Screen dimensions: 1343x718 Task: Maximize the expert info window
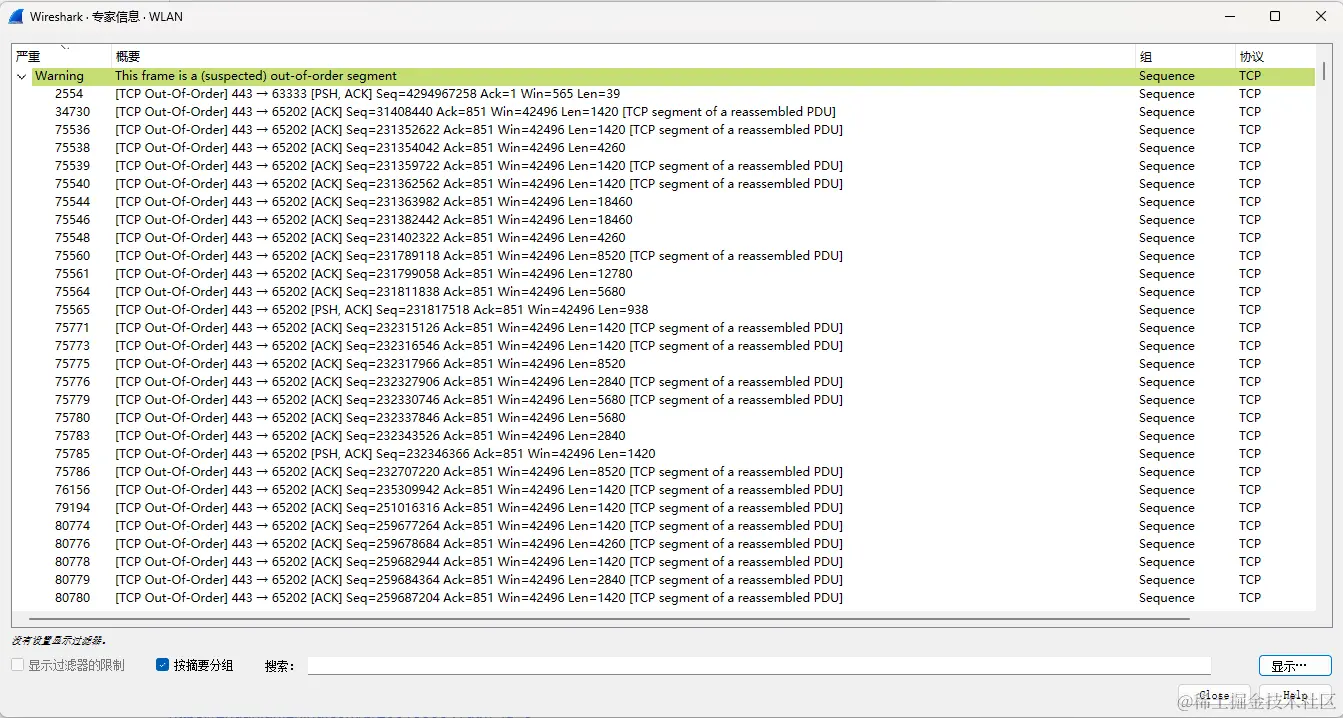point(1275,16)
